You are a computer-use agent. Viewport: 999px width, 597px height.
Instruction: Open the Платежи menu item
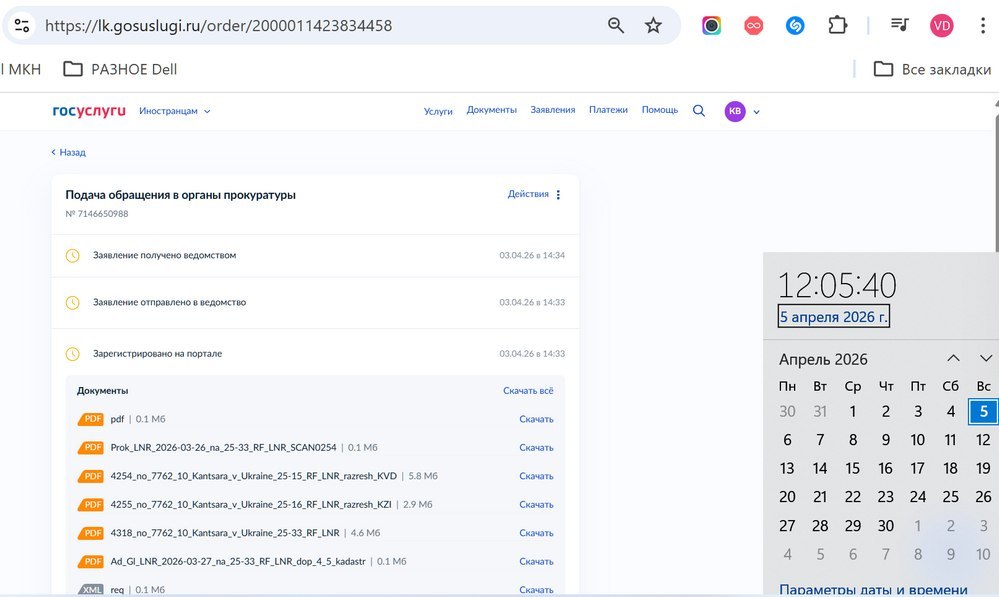coord(608,110)
